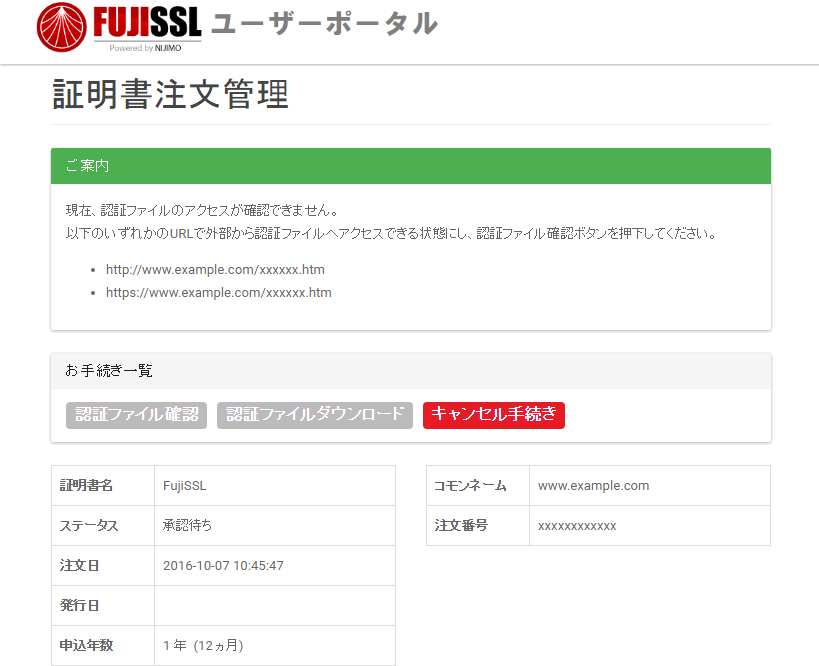Click the order date 2016-10-07 10:45:47
Viewport: 819px width, 666px height.
pos(223,566)
